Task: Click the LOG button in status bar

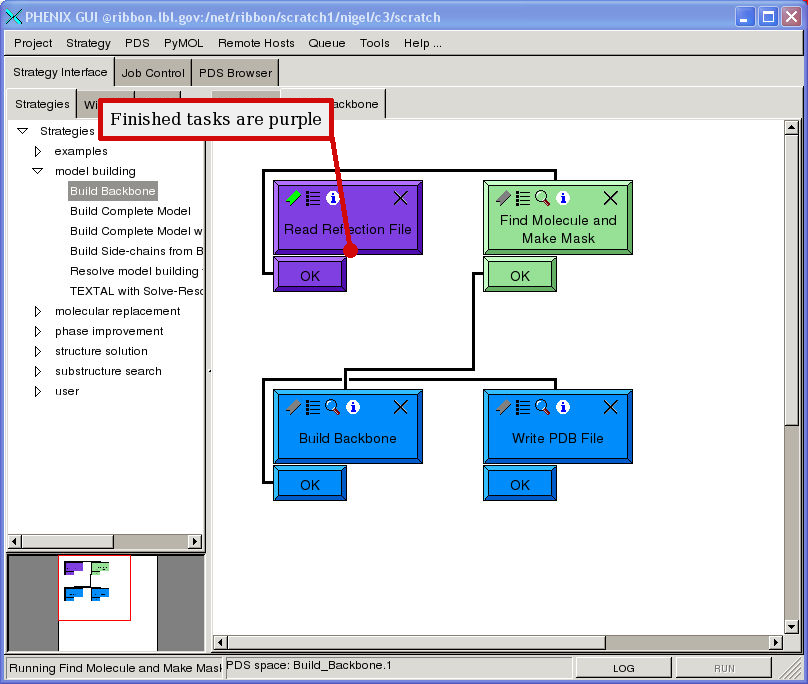Action: pyautogui.click(x=623, y=668)
